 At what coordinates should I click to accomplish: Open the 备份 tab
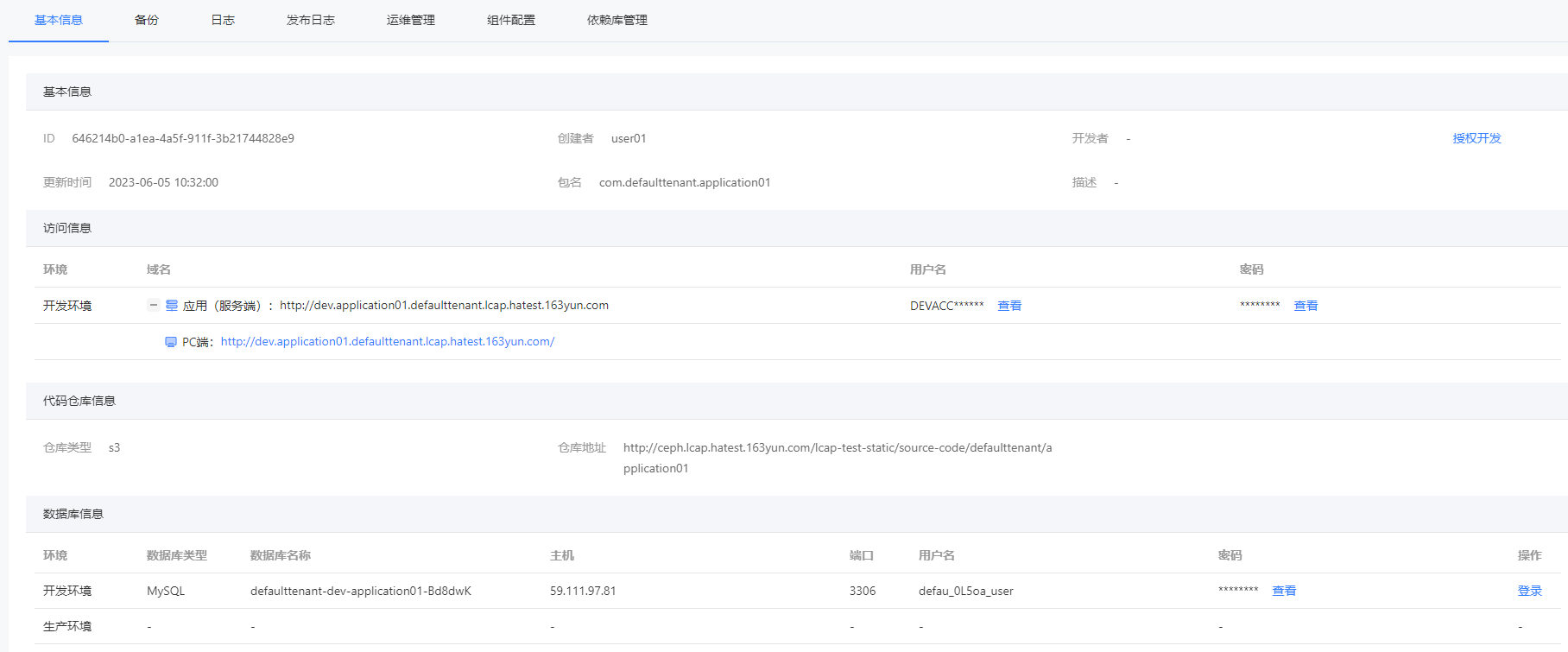tap(147, 20)
